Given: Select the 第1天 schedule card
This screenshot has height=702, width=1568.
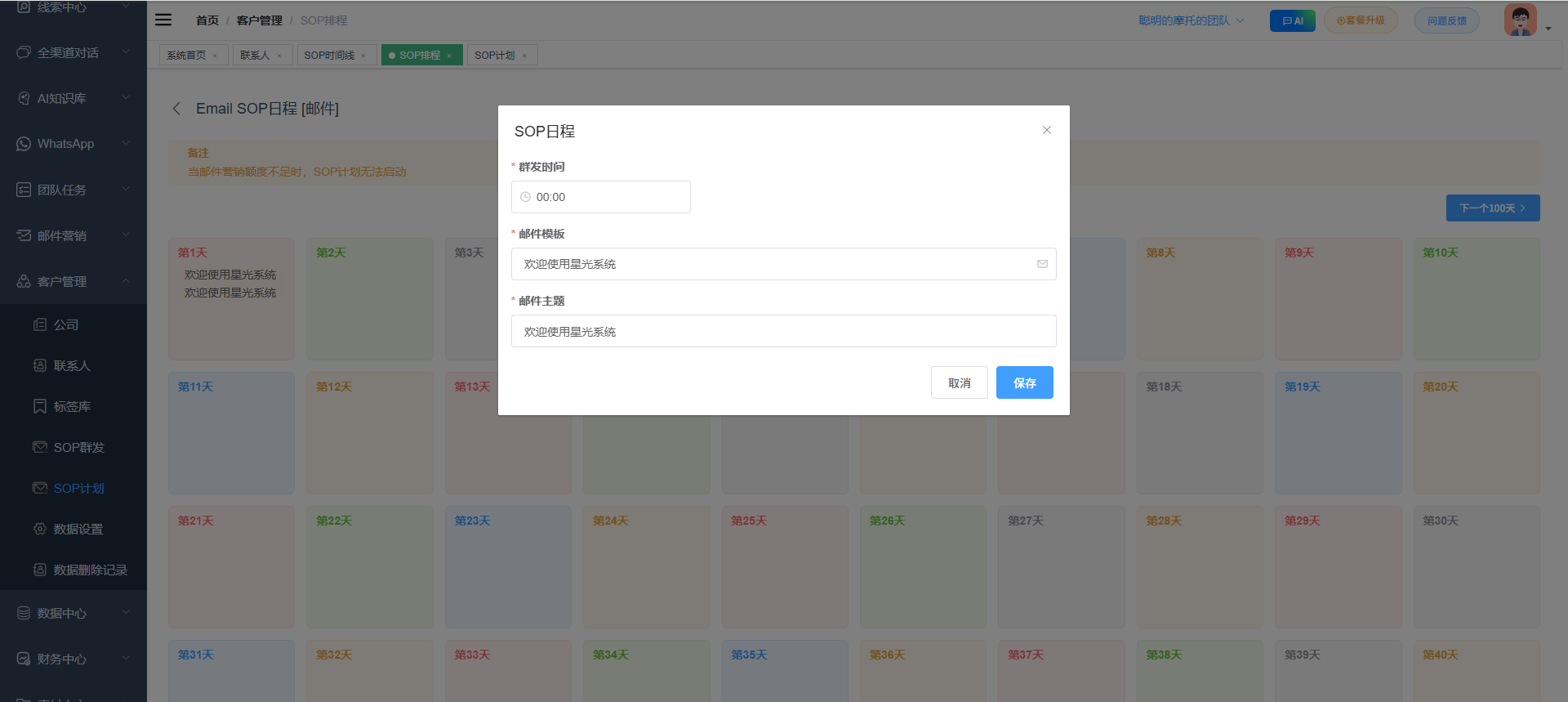Looking at the screenshot, I should (x=231, y=299).
